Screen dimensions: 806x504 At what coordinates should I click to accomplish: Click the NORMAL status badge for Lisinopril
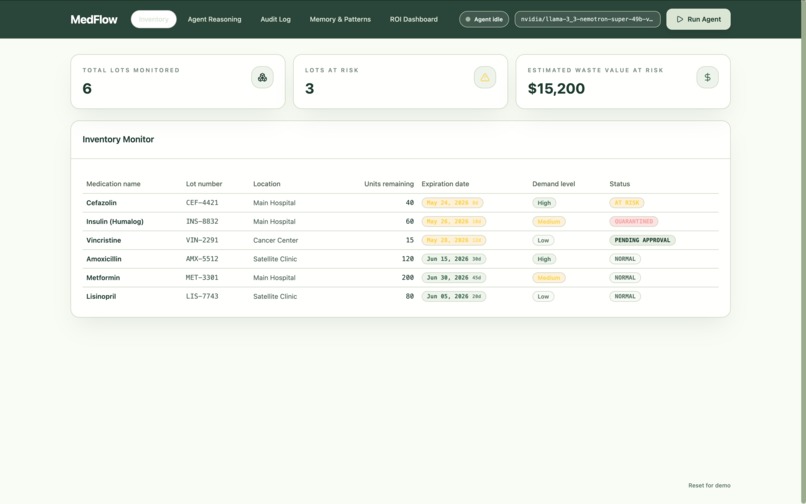pos(625,296)
